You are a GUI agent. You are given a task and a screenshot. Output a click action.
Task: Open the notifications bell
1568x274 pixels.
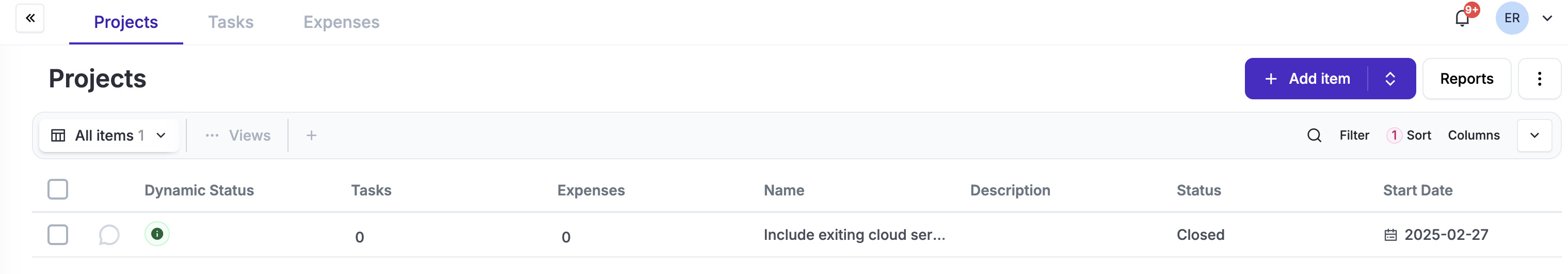1462,18
